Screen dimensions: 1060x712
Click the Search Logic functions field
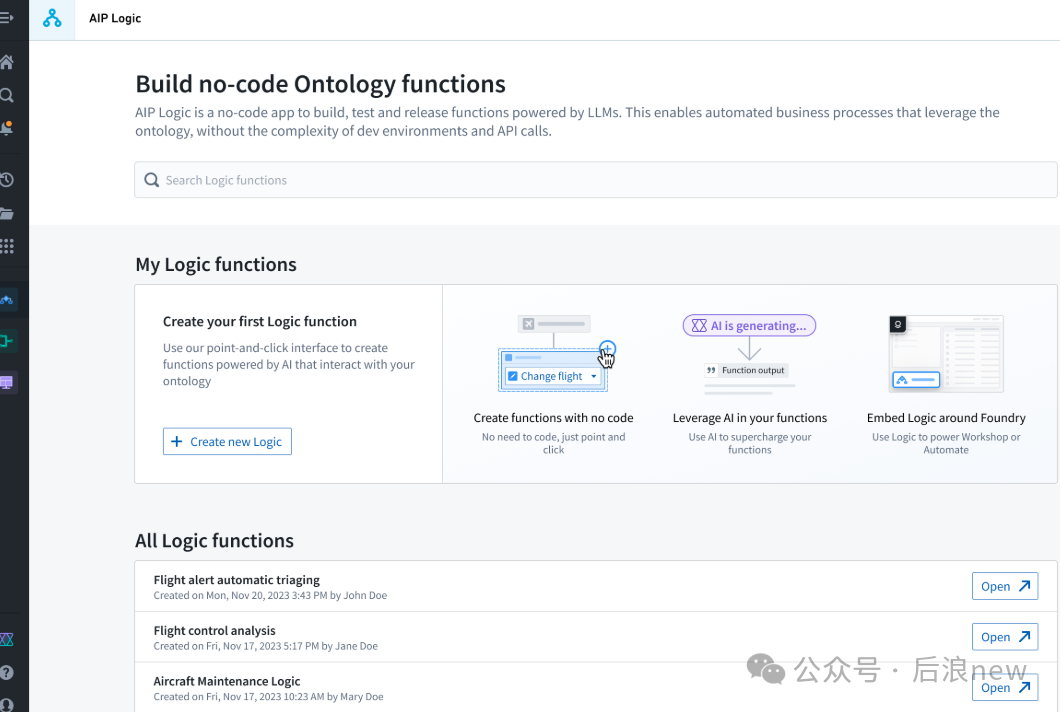click(595, 180)
